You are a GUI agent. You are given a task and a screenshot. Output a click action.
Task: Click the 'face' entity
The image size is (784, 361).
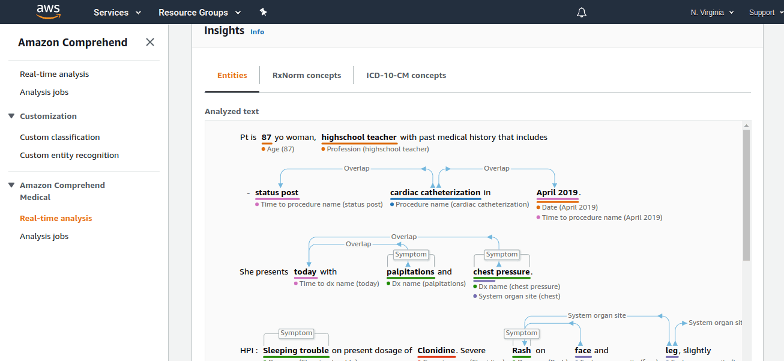(x=583, y=350)
